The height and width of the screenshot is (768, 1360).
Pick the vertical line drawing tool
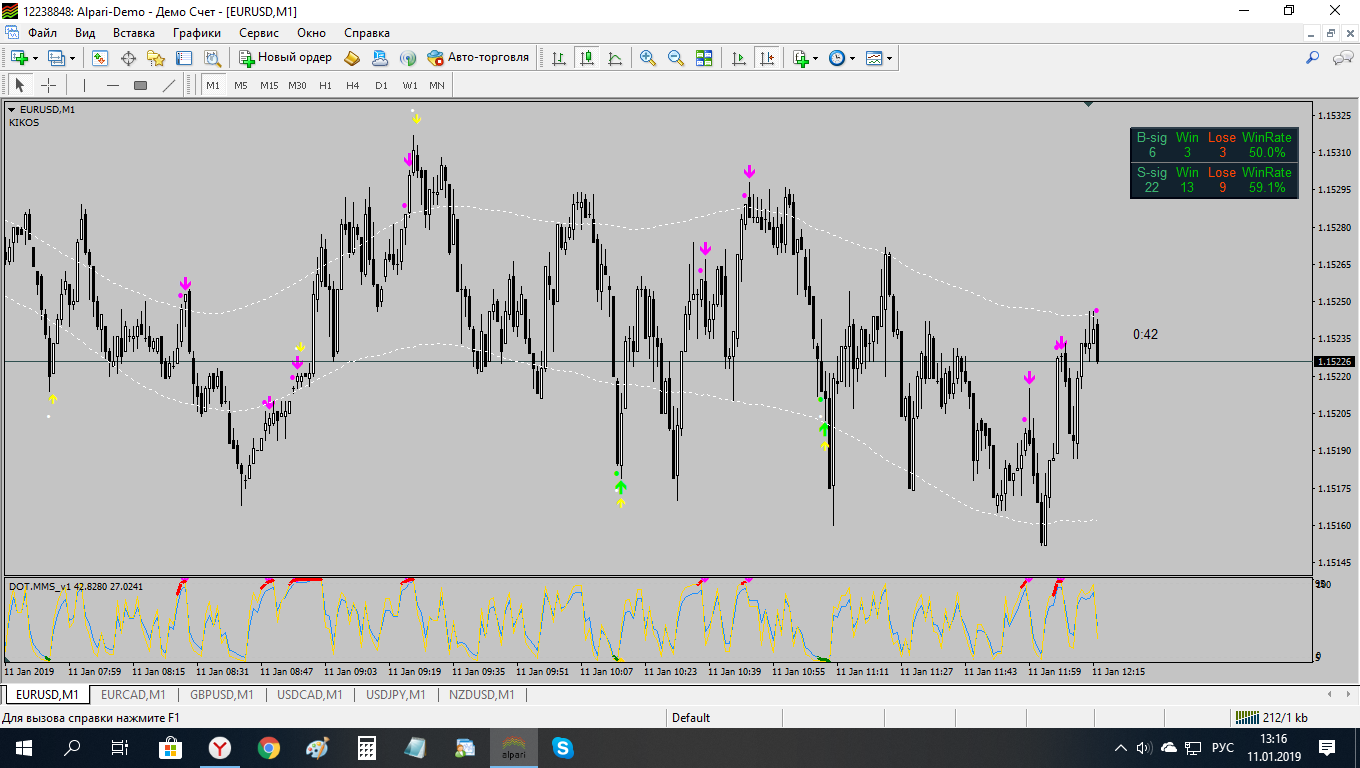tap(85, 85)
